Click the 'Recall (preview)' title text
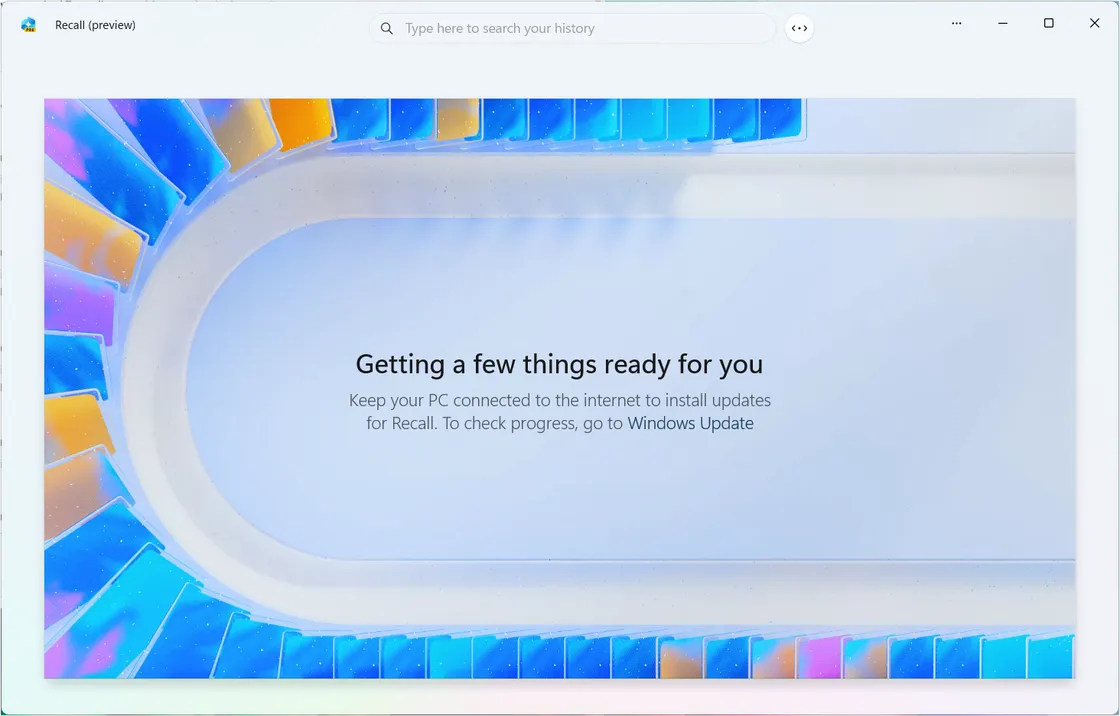Viewport: 1120px width, 716px height. pyautogui.click(x=95, y=24)
